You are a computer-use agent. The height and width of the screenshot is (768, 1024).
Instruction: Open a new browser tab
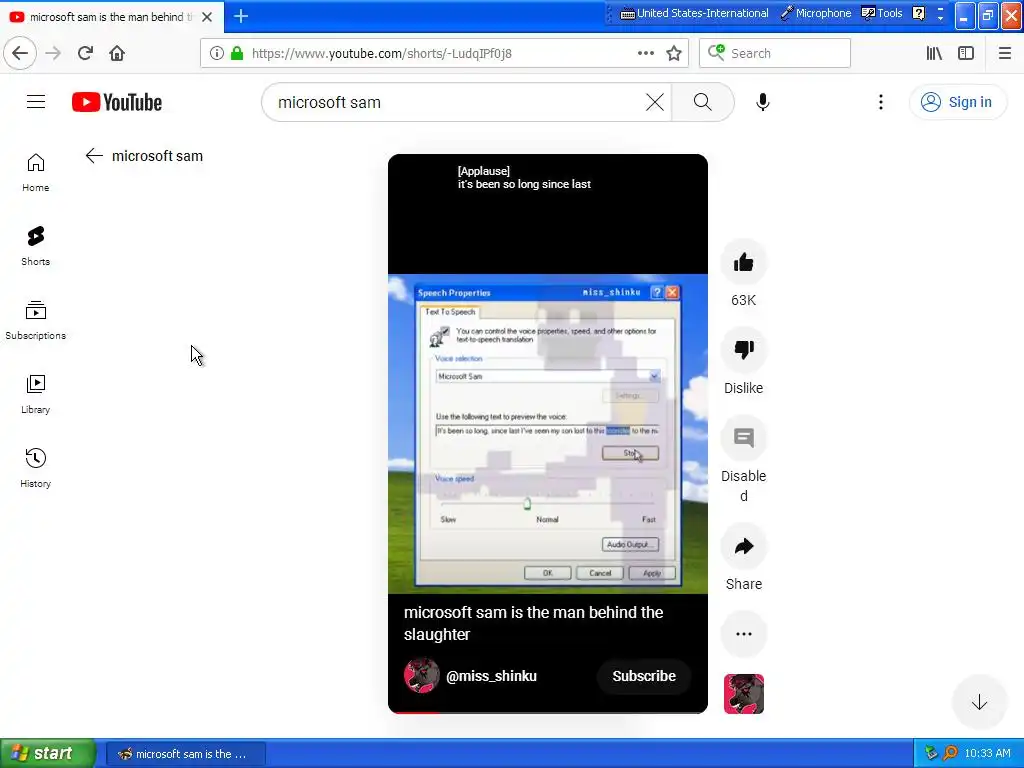pyautogui.click(x=241, y=16)
